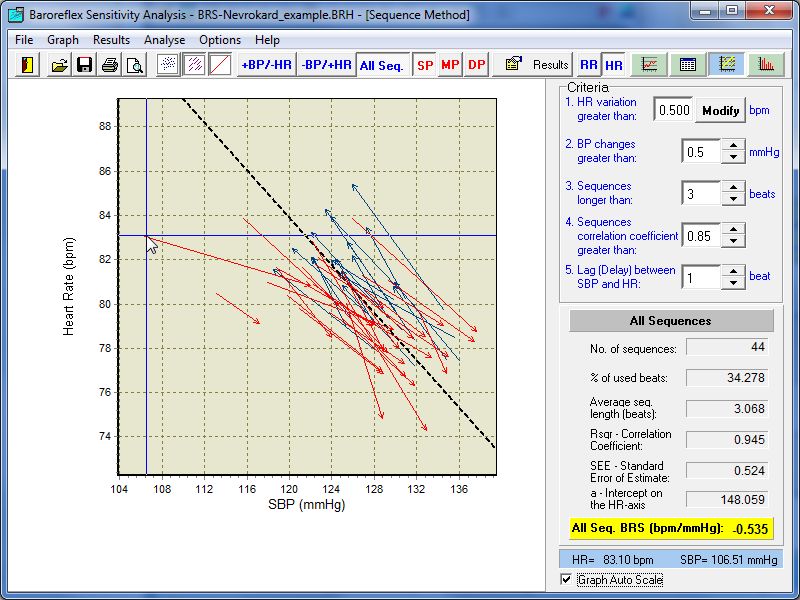Decrease sequences length beats value
800x600 pixels.
[x=734, y=199]
